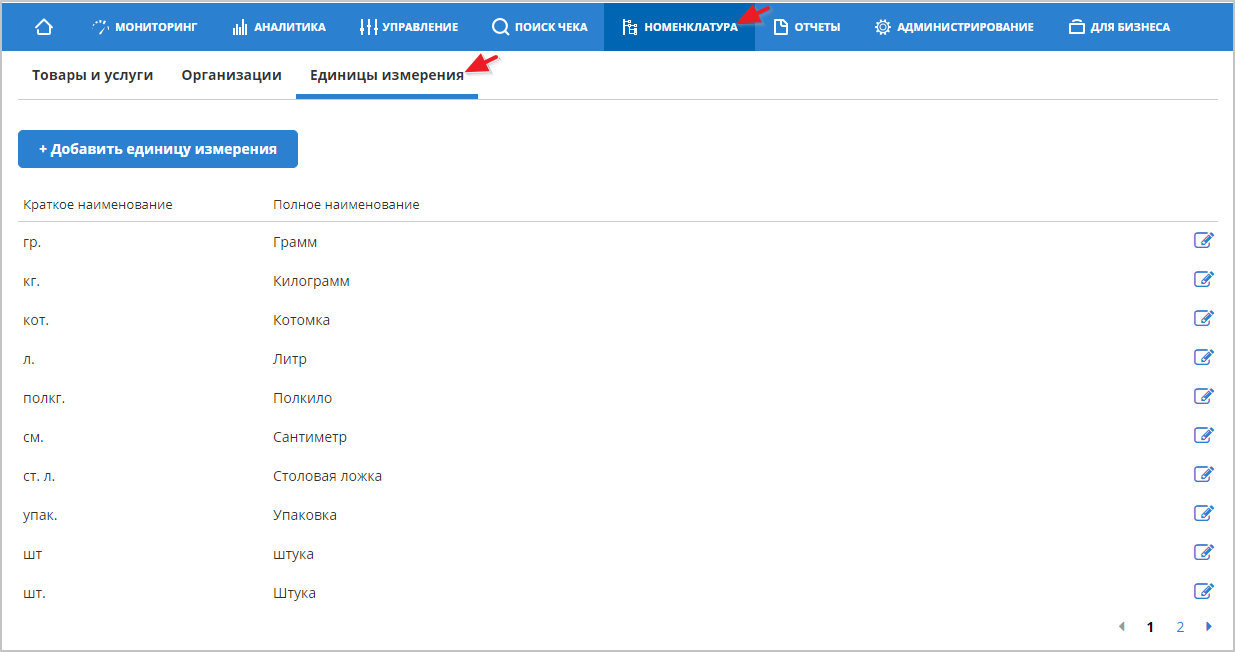Switch to Товары и услуги tab
The height and width of the screenshot is (652, 1235).
[x=92, y=75]
